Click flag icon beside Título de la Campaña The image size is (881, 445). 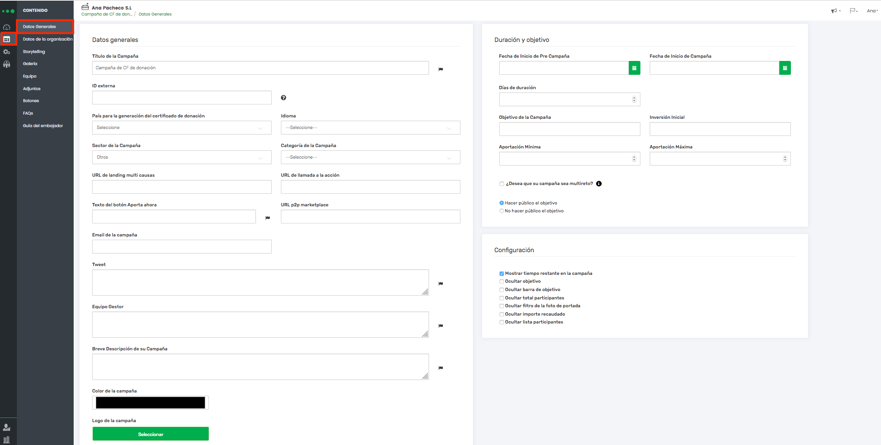pyautogui.click(x=440, y=69)
